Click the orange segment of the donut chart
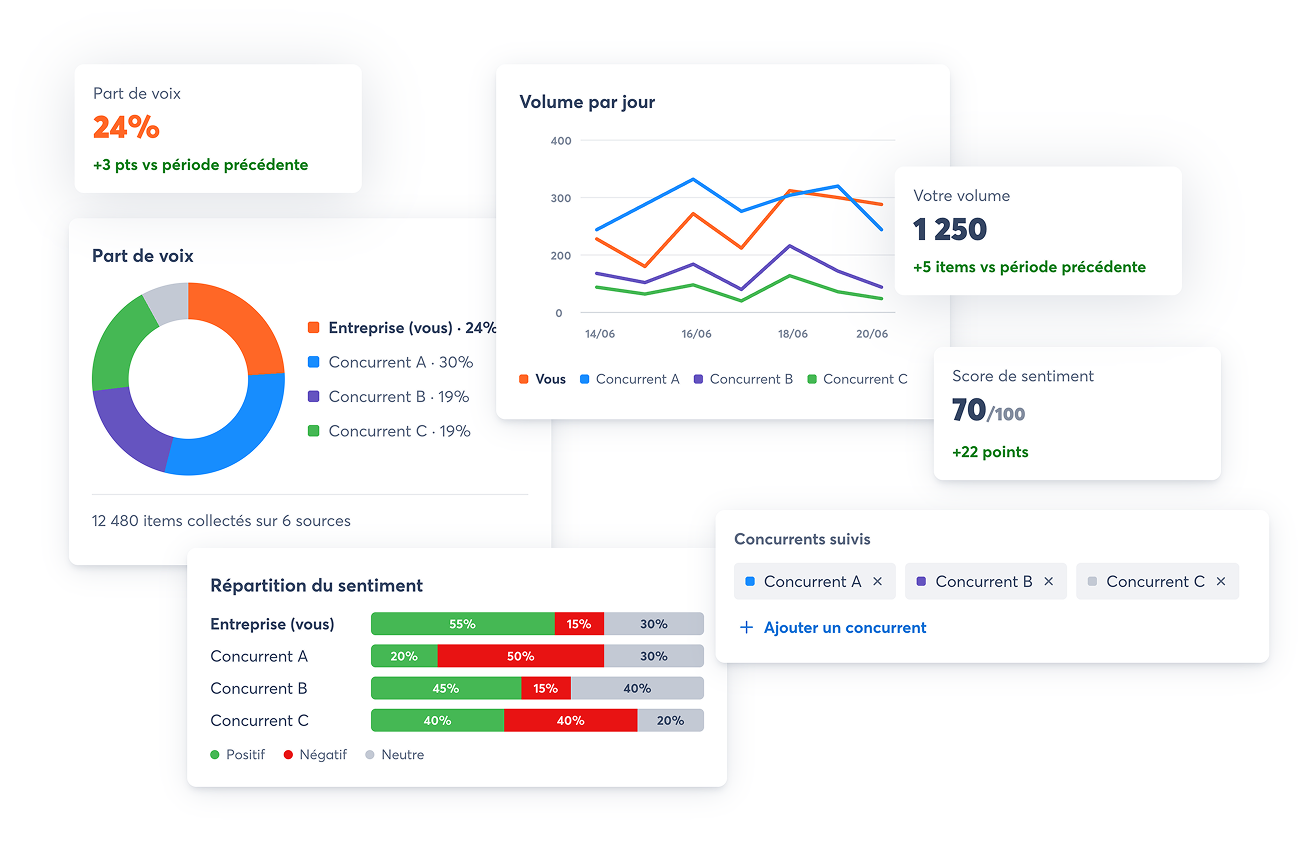Image resolution: width=1314 pixels, height=850 pixels. pyautogui.click(x=245, y=323)
